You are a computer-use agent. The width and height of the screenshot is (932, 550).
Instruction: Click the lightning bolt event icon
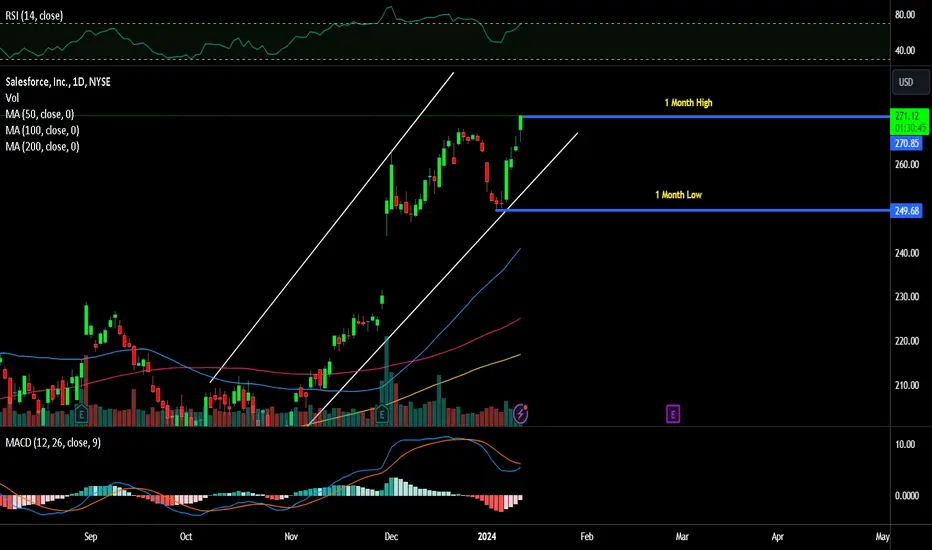point(520,413)
